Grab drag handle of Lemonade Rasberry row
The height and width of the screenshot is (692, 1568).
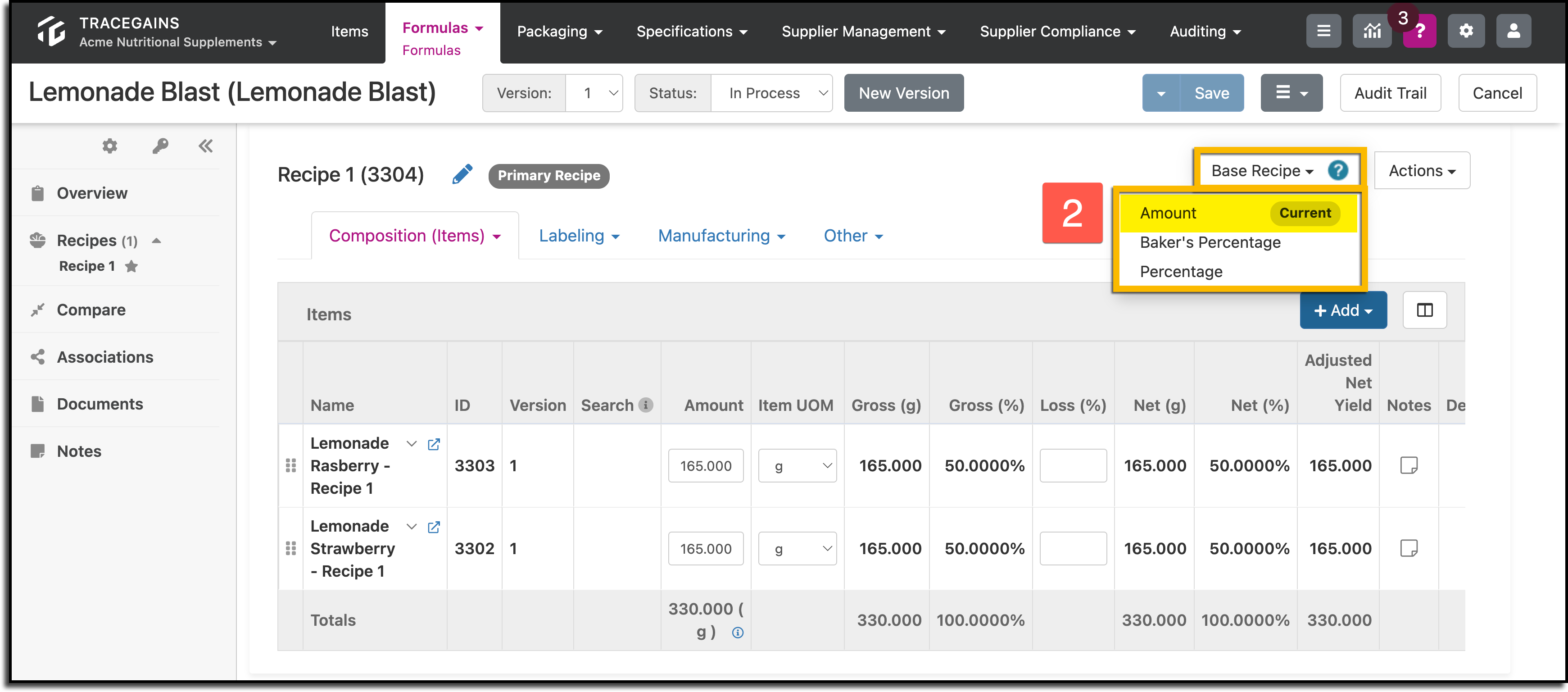pyautogui.click(x=291, y=465)
